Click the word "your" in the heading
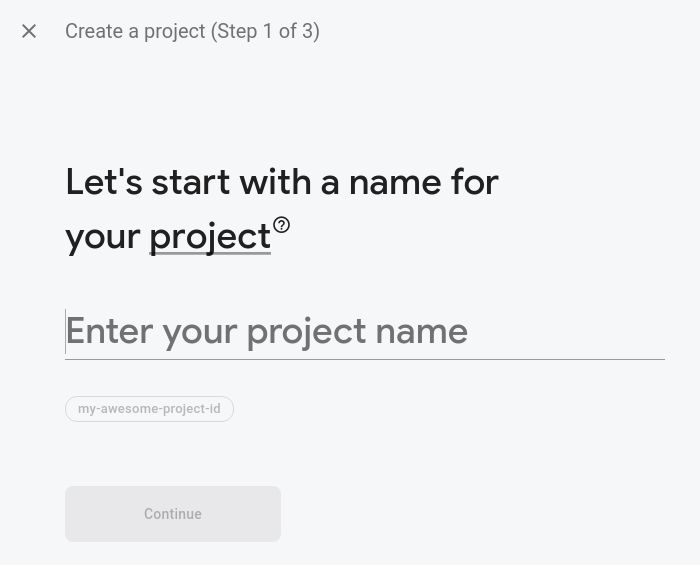 (102, 237)
